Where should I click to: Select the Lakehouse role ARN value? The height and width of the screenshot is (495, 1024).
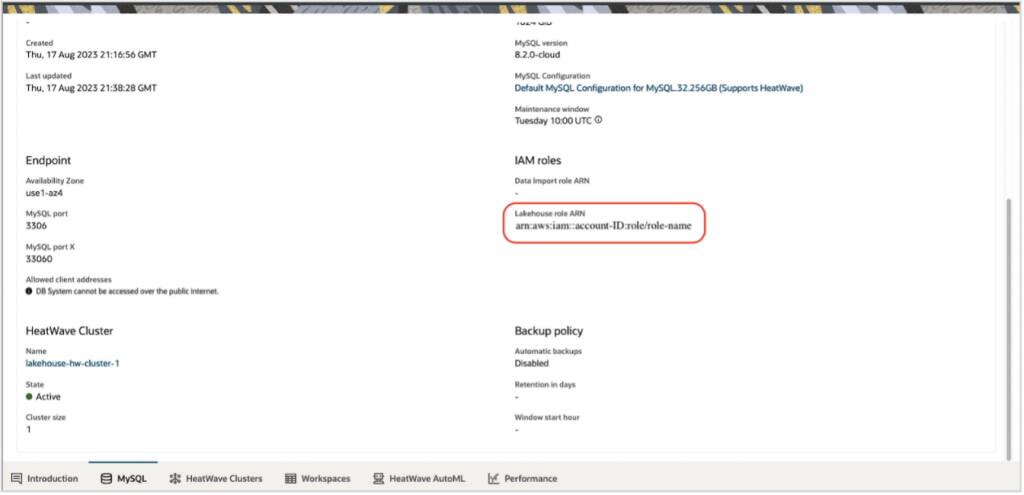pos(603,226)
